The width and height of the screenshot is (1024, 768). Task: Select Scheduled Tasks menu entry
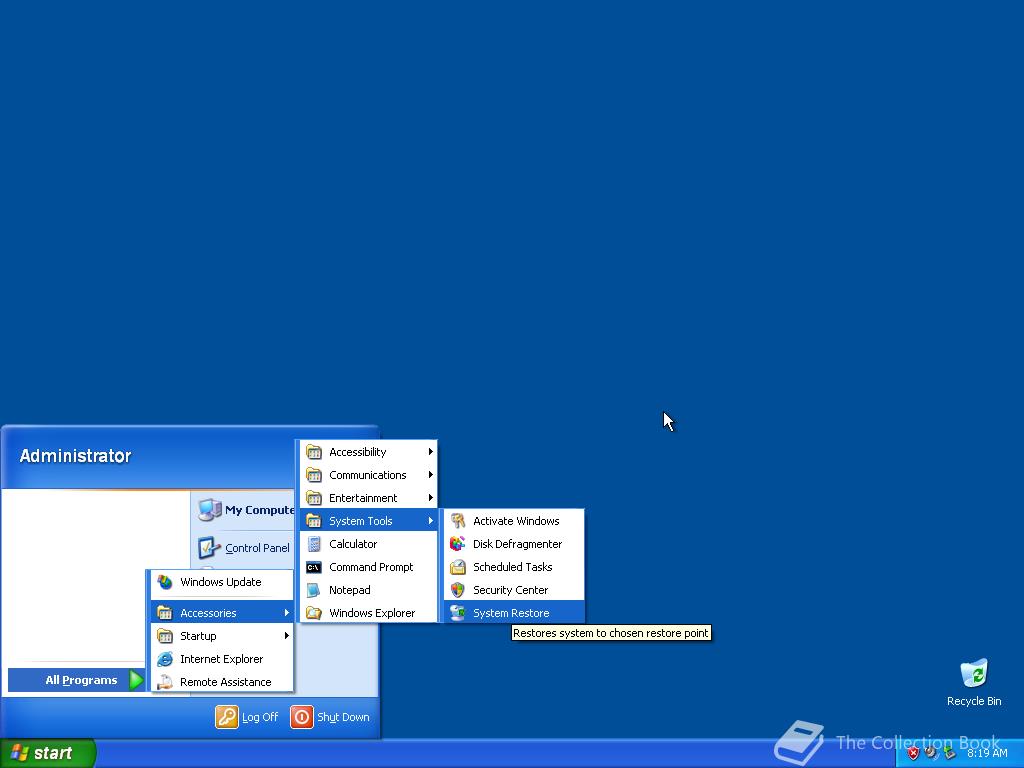pyautogui.click(x=514, y=567)
